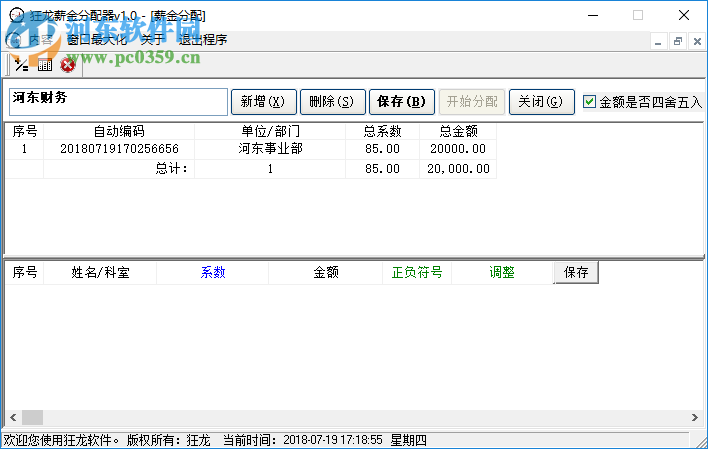Click the application icon in the title bar
Viewport: 708px width, 449px height.
coord(16,15)
